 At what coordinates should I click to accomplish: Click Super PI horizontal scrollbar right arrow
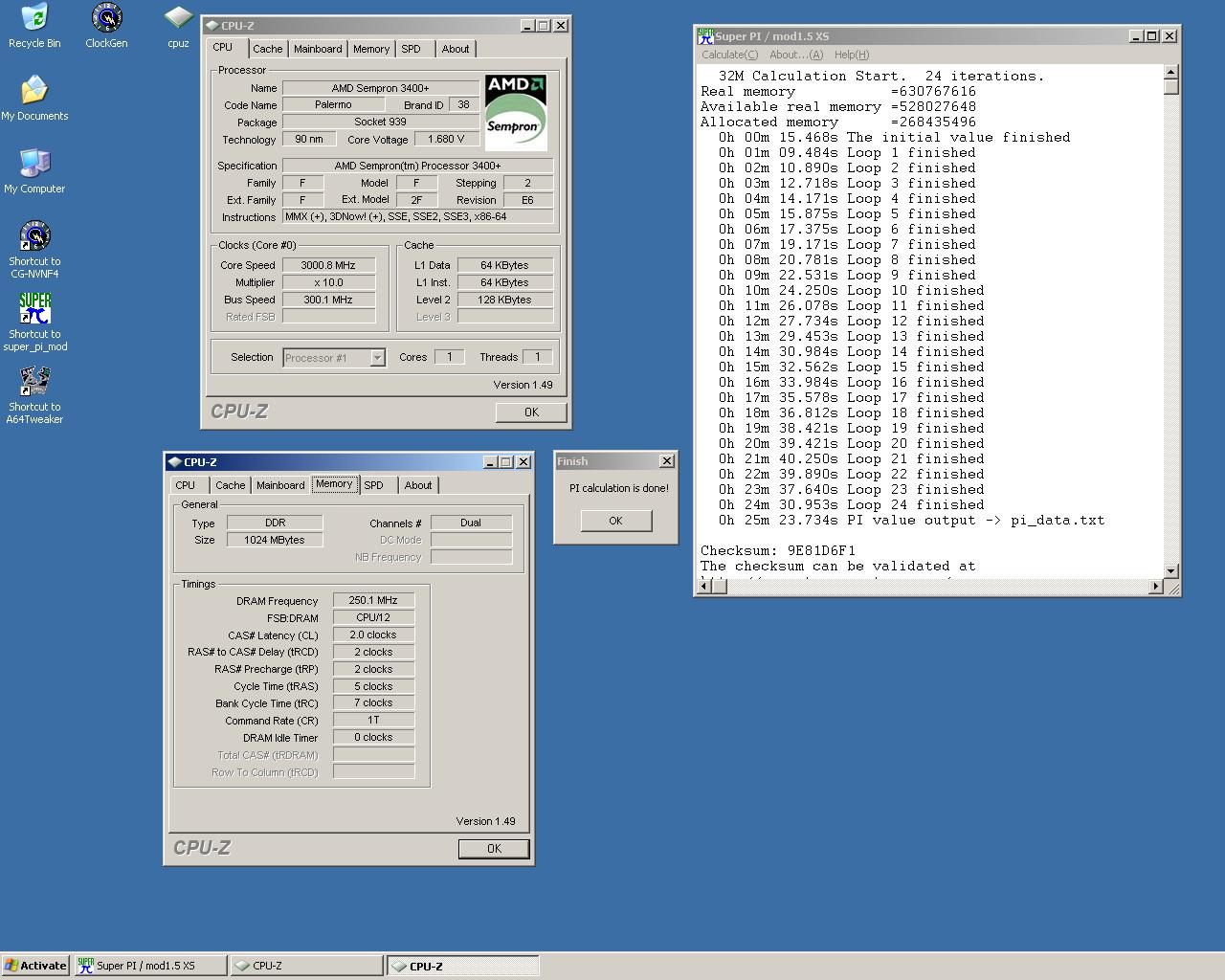coord(1156,586)
